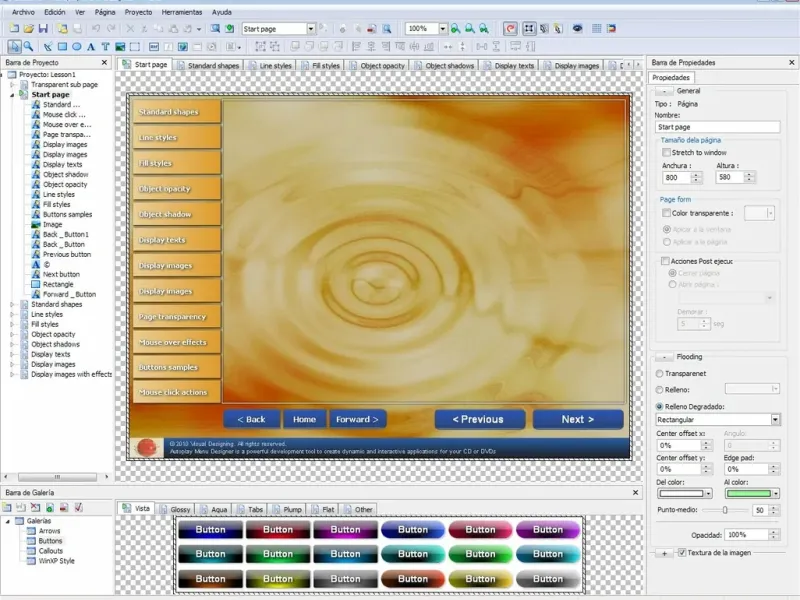Enable the 'Stretch to window' checkbox
This screenshot has height=600, width=800.
667,152
